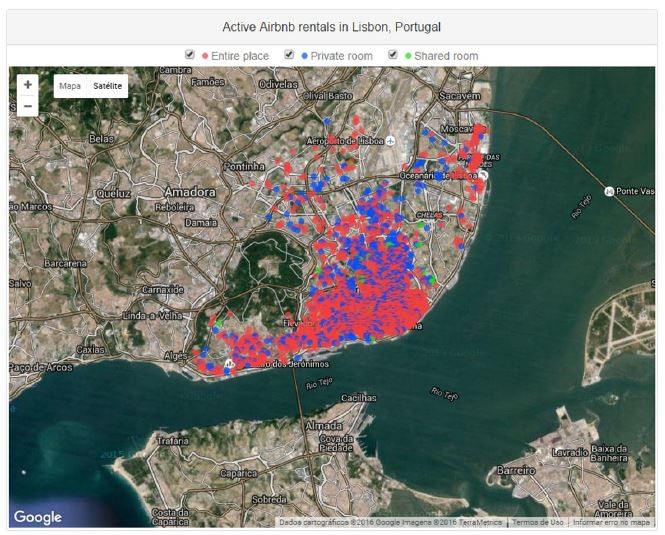Click the Cacilhas map label
Viewport: 665px width, 535px height.
[359, 398]
